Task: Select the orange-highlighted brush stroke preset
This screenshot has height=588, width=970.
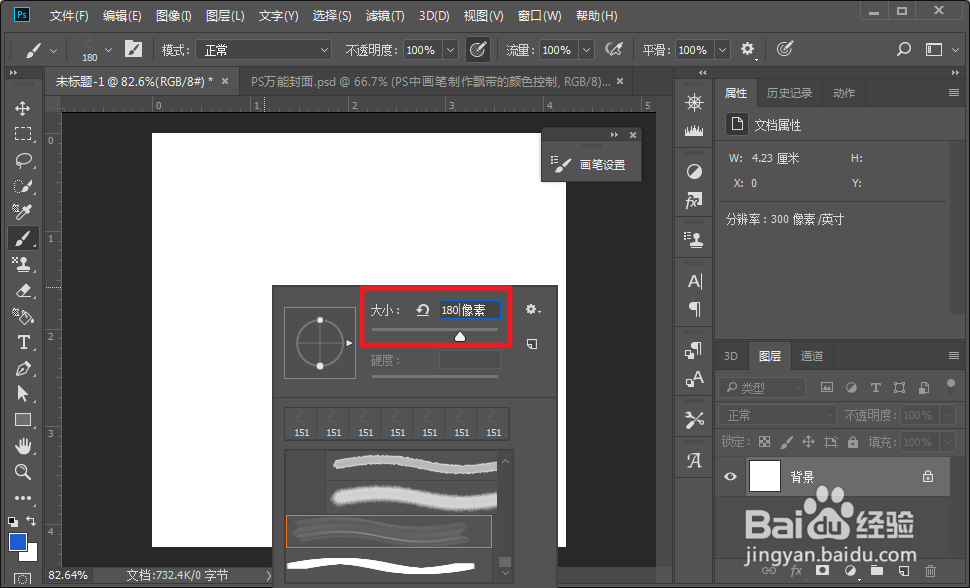Action: [388, 531]
